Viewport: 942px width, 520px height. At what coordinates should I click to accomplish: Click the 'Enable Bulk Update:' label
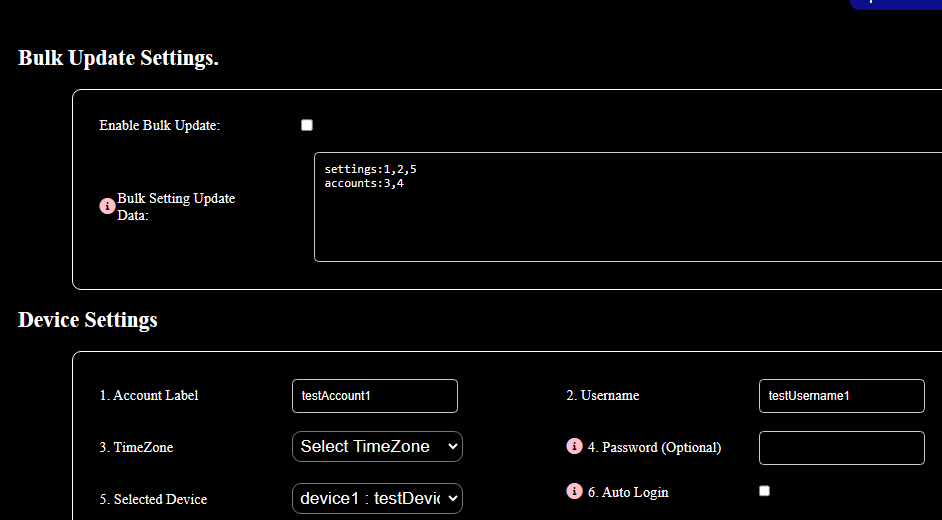tap(160, 125)
